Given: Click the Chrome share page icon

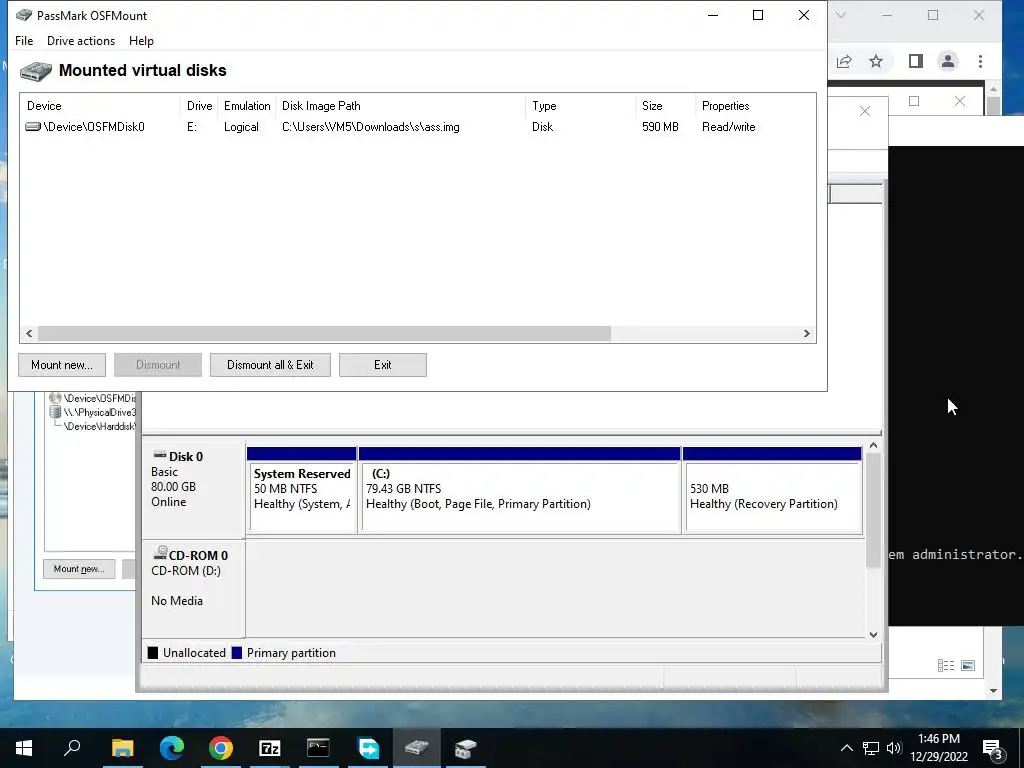Looking at the screenshot, I should coord(844,61).
